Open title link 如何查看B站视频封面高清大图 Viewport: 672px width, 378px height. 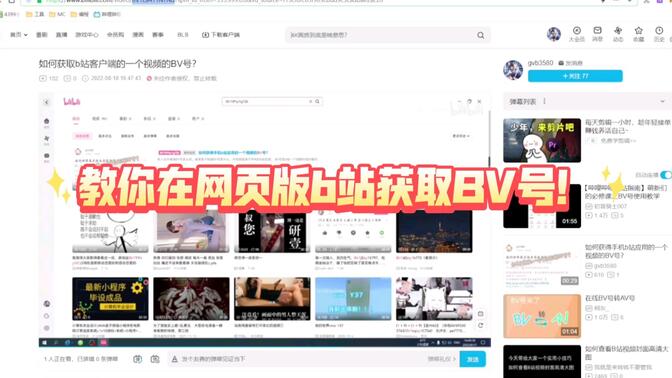(627, 353)
